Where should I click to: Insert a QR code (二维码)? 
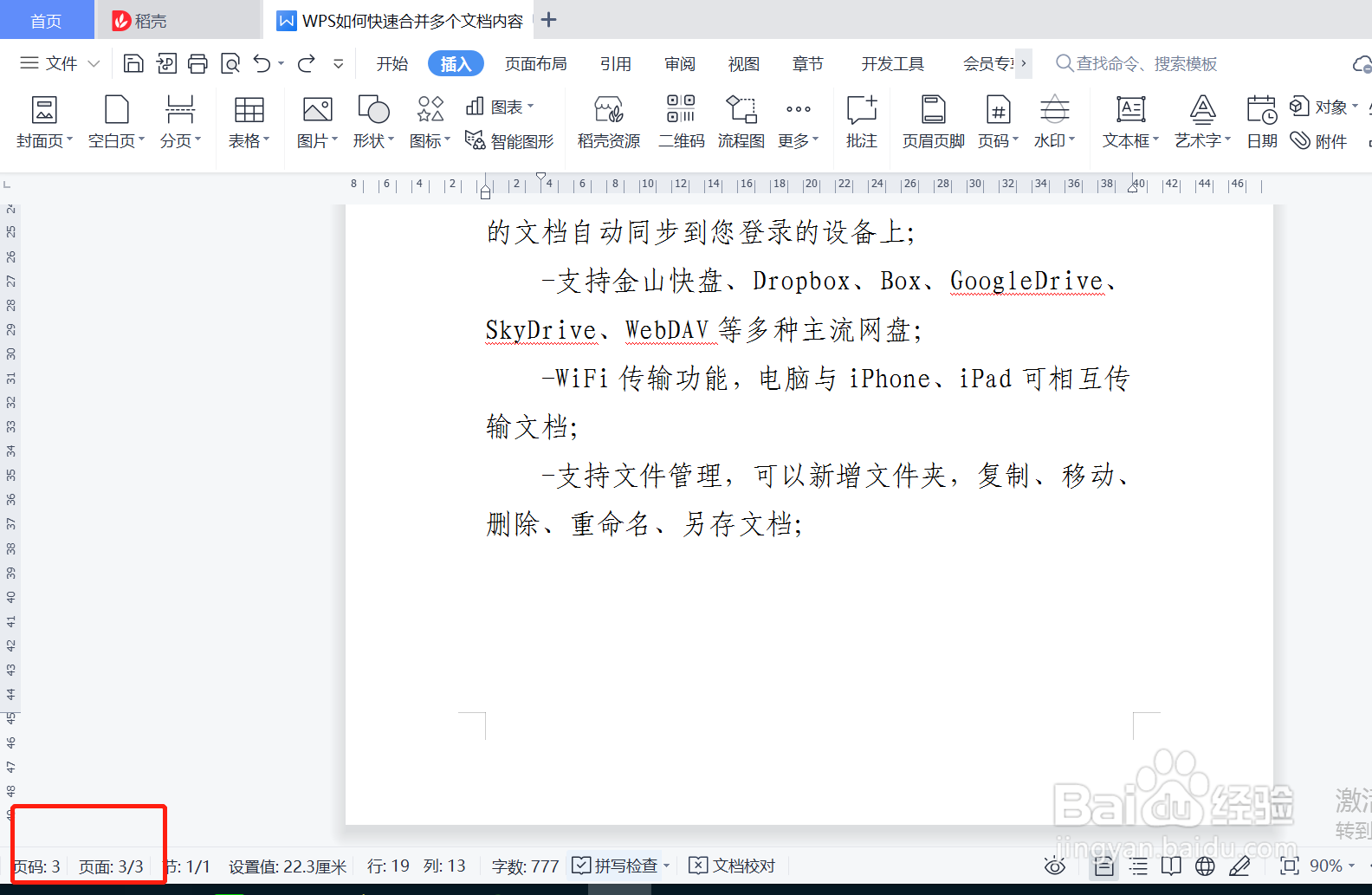coord(682,122)
